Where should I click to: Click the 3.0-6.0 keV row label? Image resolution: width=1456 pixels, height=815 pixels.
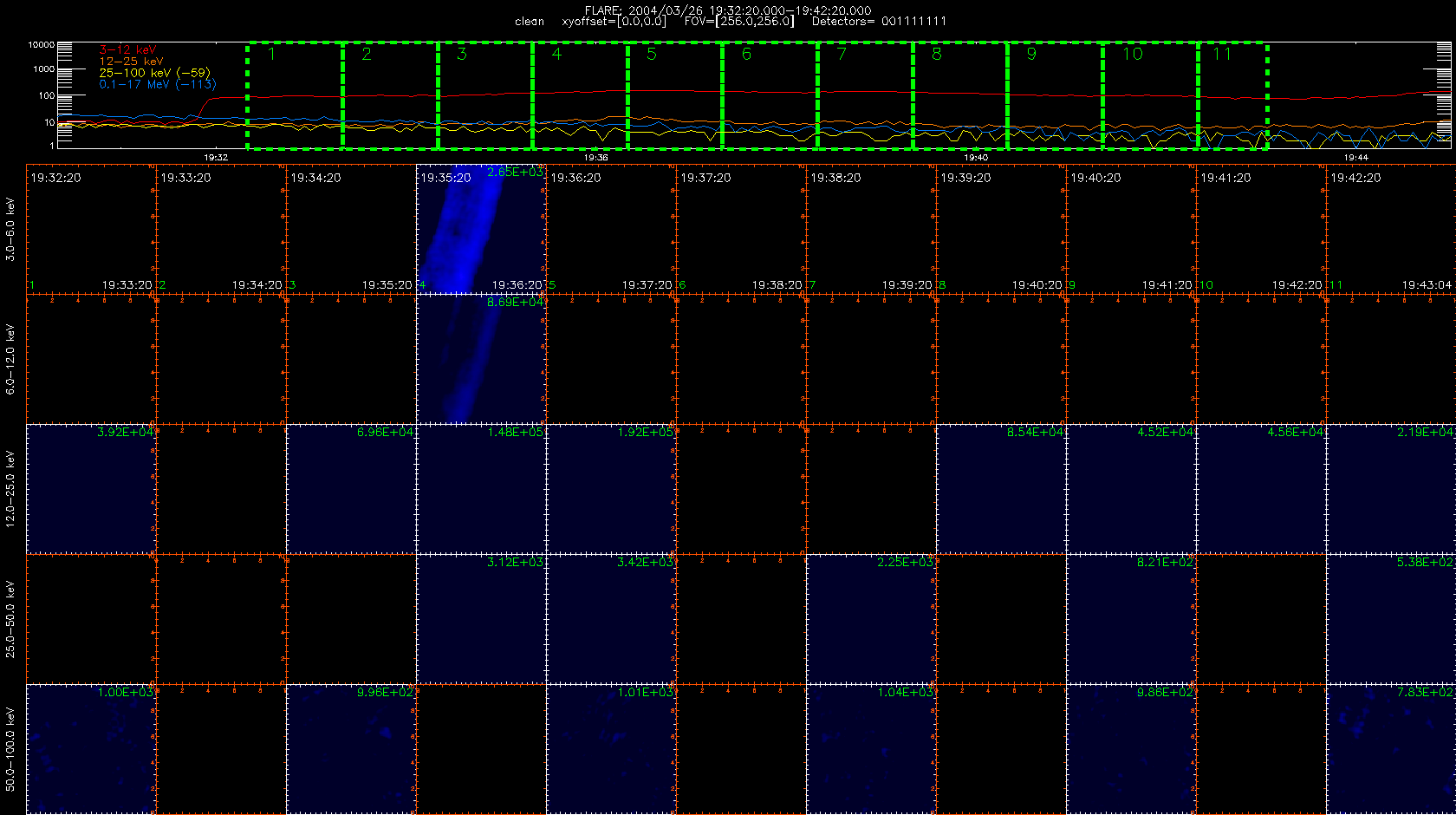(10, 229)
